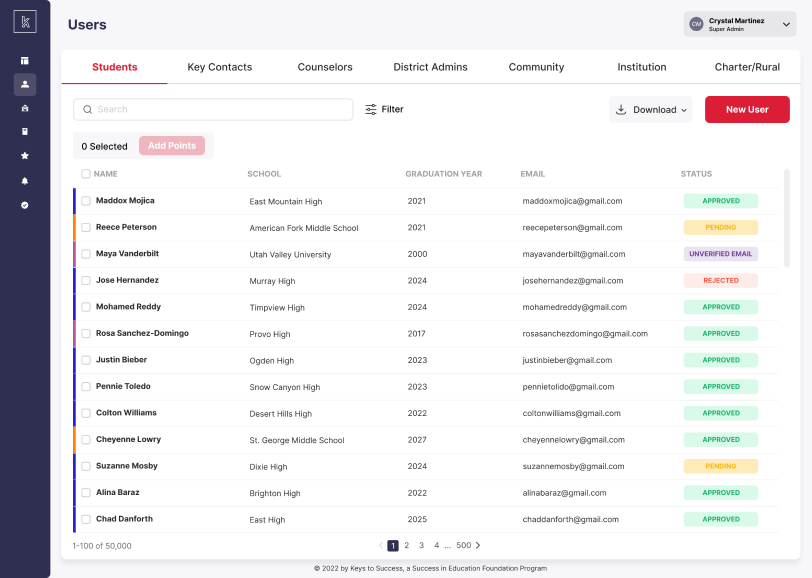Check the box next to Justin Bieber
The height and width of the screenshot is (578, 812).
86,360
